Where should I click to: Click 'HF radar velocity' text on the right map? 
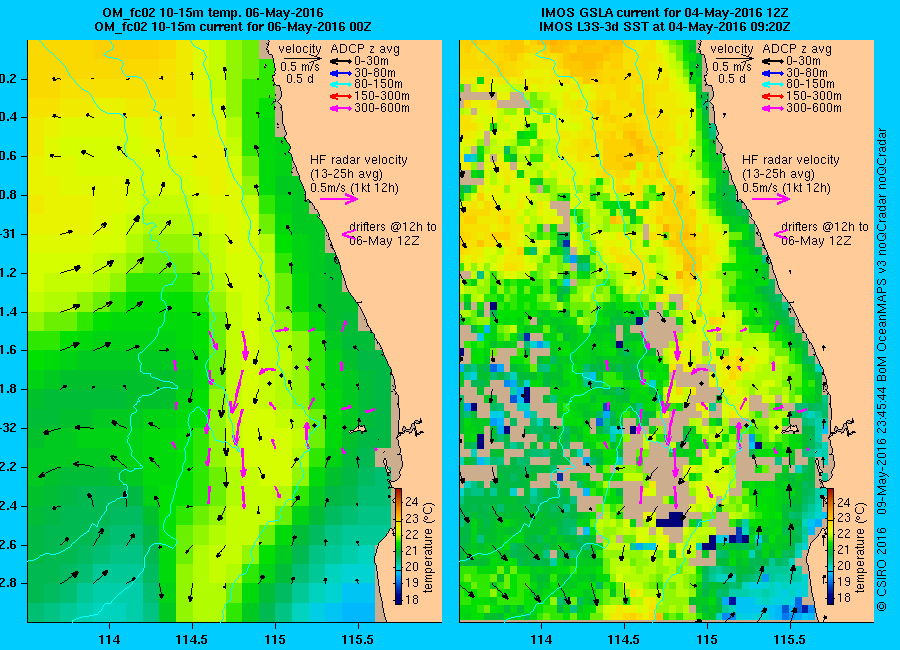pyautogui.click(x=791, y=160)
